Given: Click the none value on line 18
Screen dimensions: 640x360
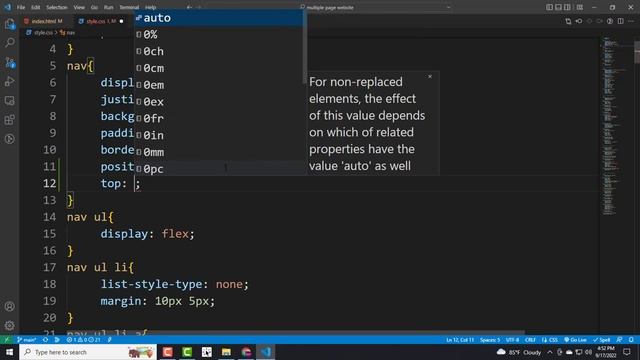Looking at the screenshot, I should [x=229, y=284].
